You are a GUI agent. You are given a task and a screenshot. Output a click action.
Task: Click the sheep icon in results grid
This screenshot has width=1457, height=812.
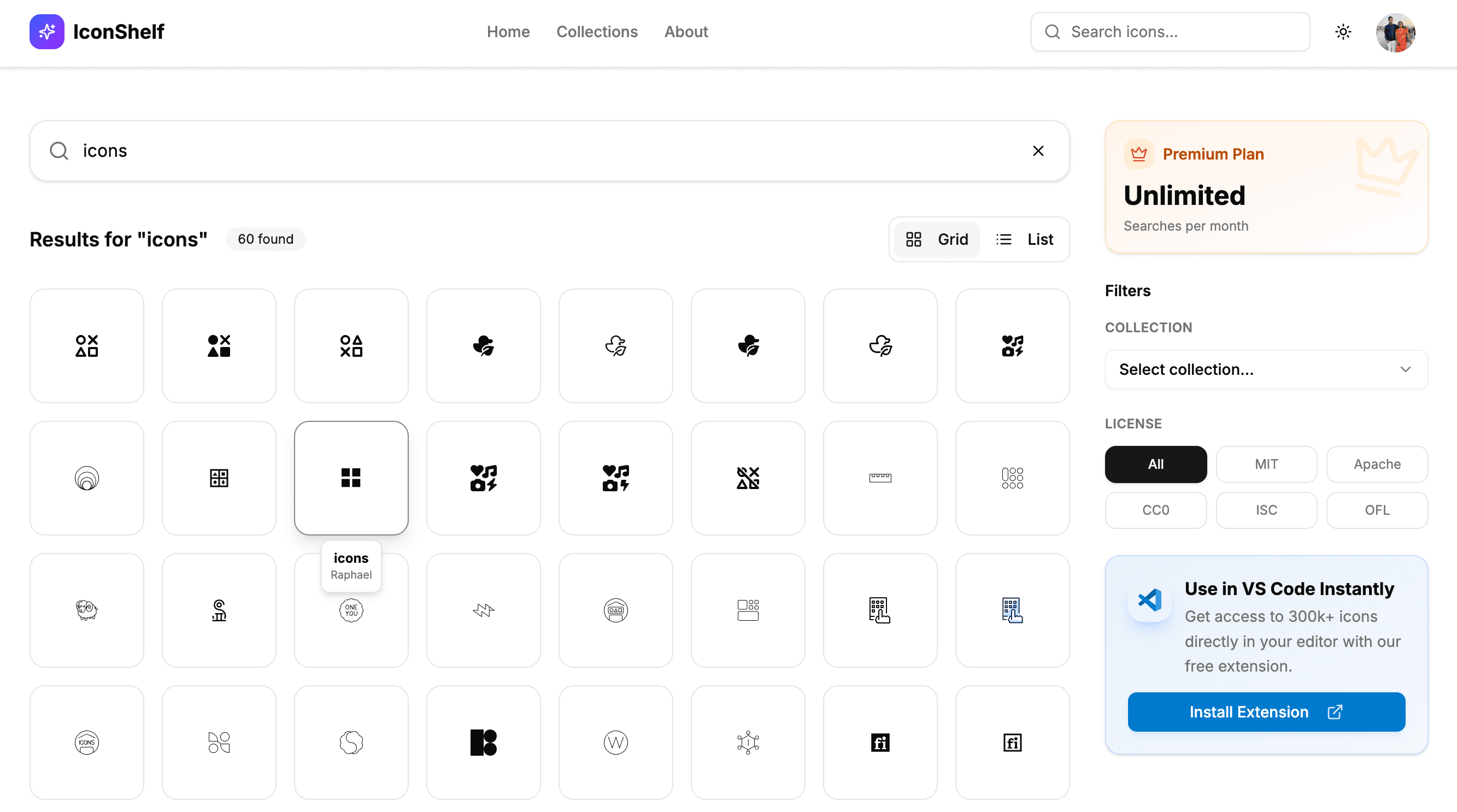[x=86, y=610]
